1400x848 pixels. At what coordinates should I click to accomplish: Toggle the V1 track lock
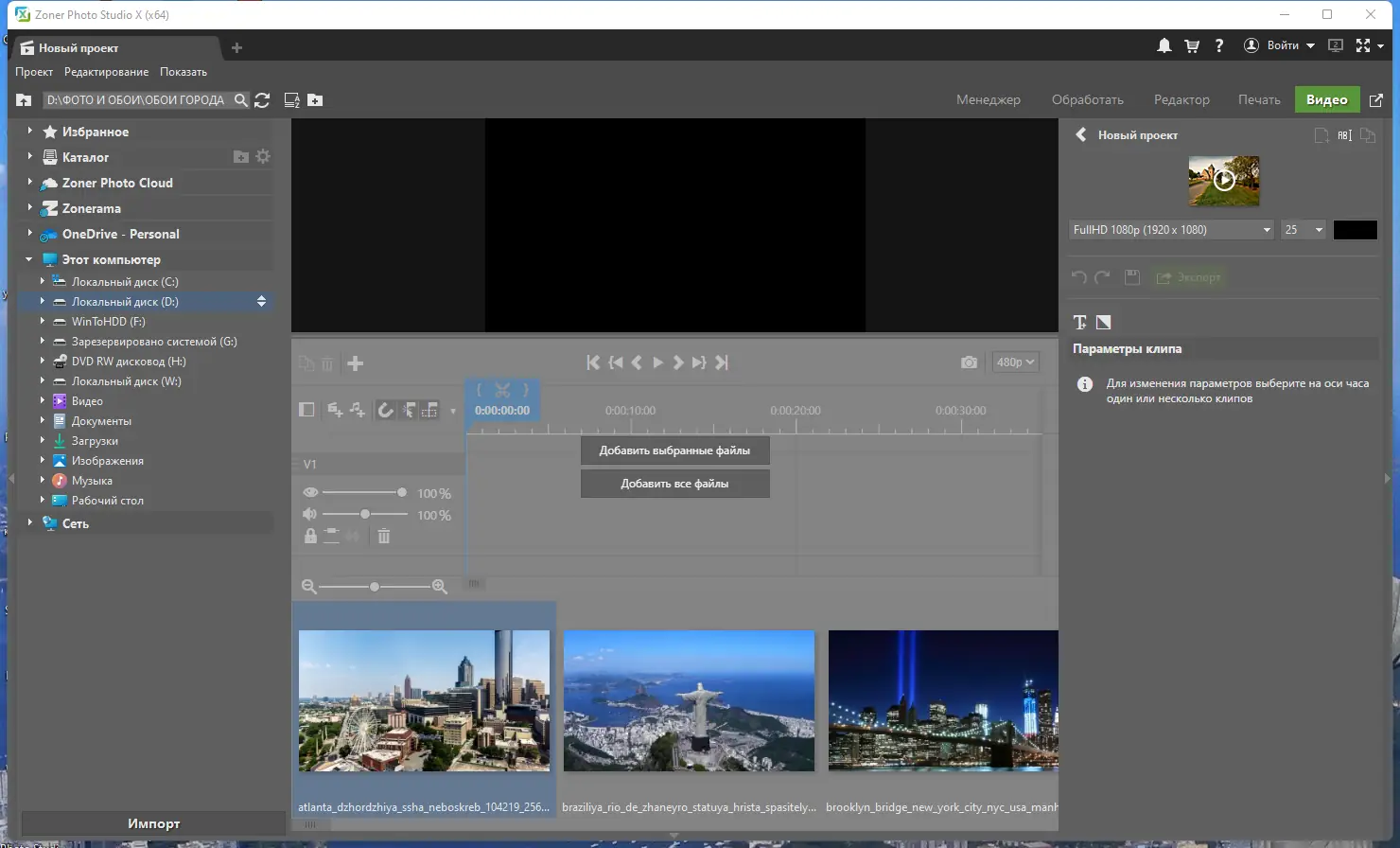tap(310, 537)
